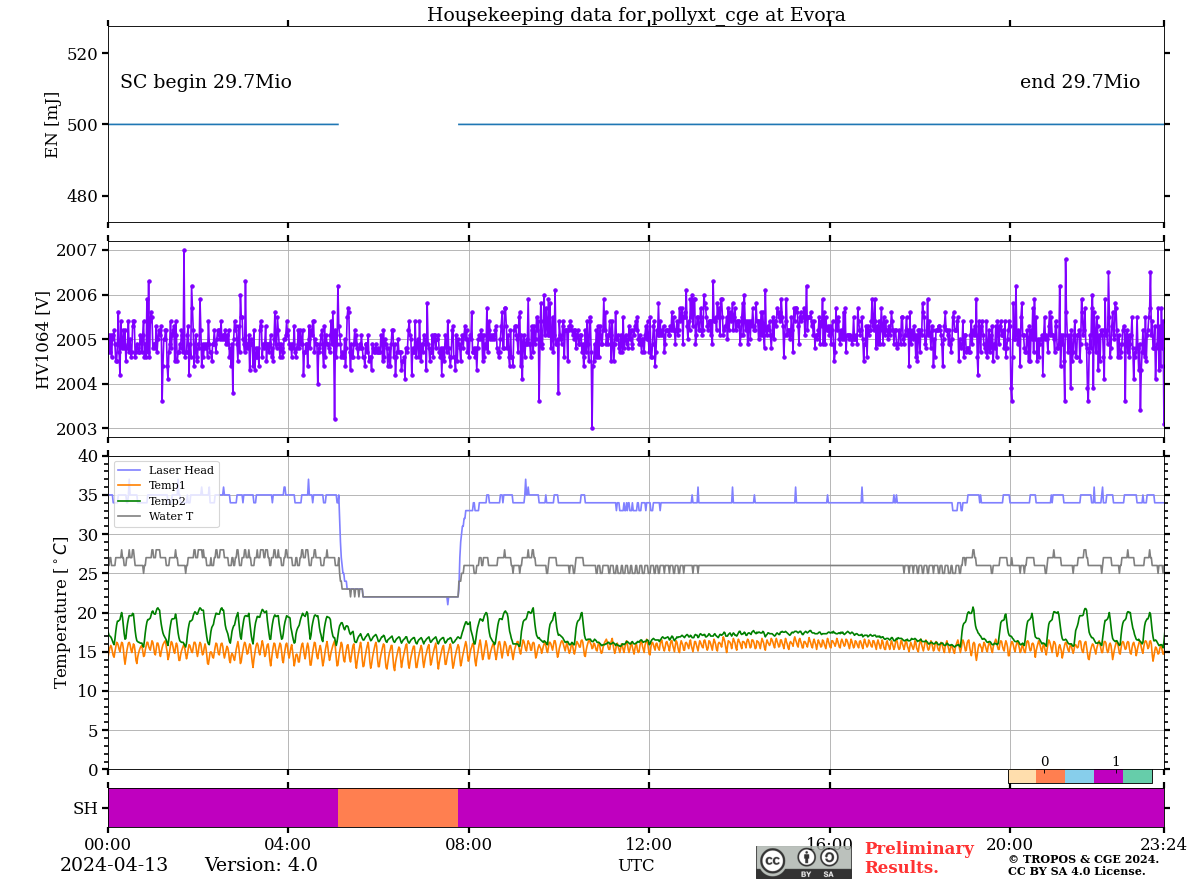This screenshot has width=1200, height=880.
Task: Click the colorbar label '0'
Action: click(x=1045, y=762)
